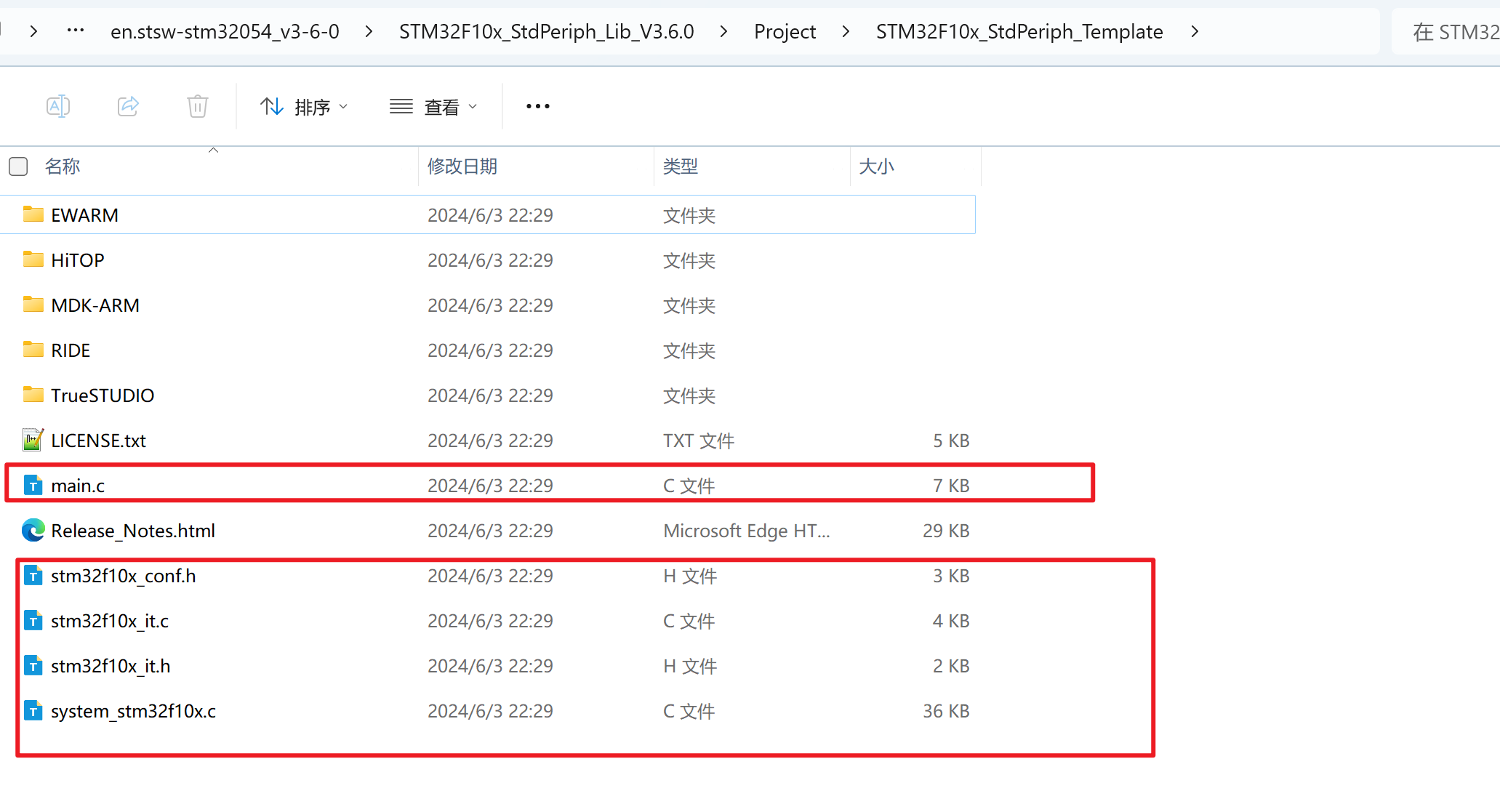Click the LICENSE.txt file icon
This screenshot has width=1500, height=812.
coord(33,440)
